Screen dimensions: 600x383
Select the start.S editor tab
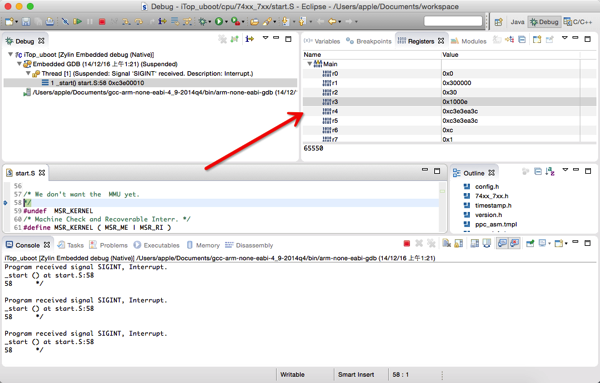[x=26, y=173]
